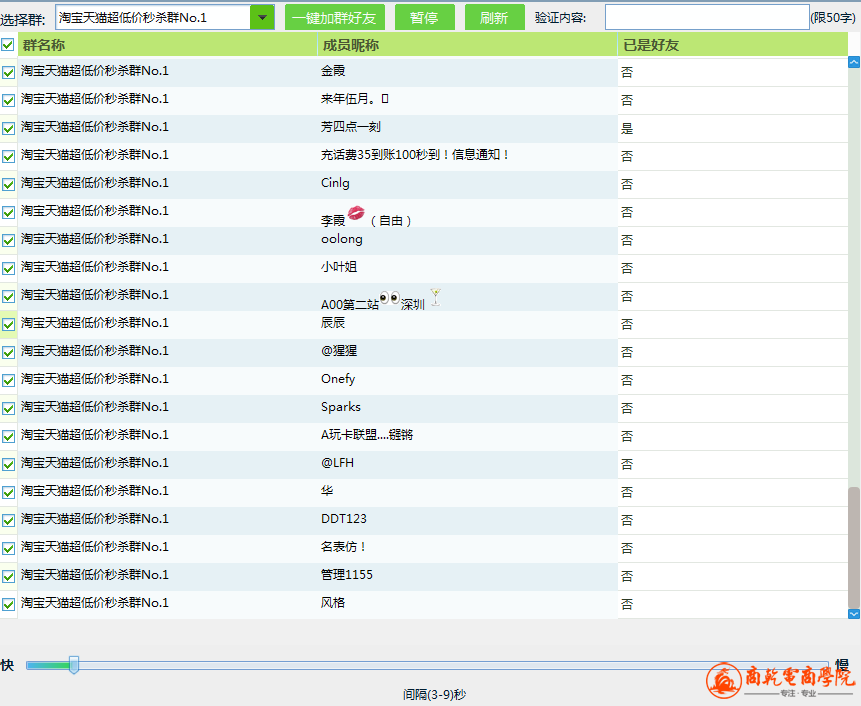
Task: Toggle the checkbox for Onefy row
Action: (x=8, y=380)
